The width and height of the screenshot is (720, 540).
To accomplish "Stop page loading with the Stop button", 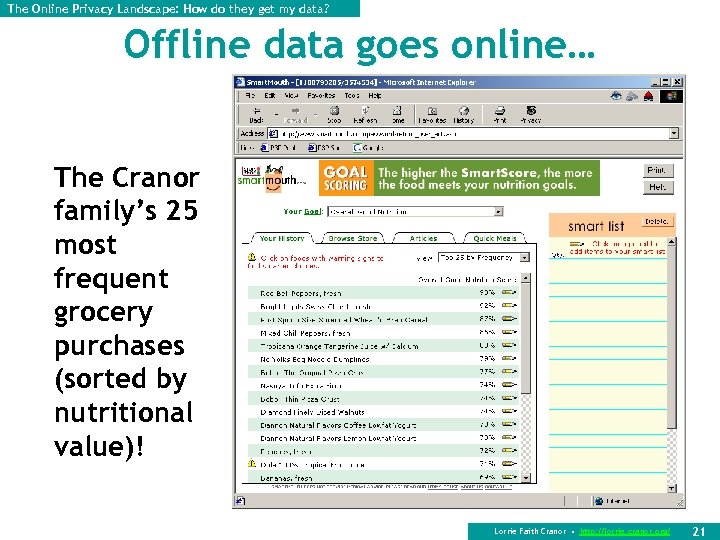I will point(334,115).
